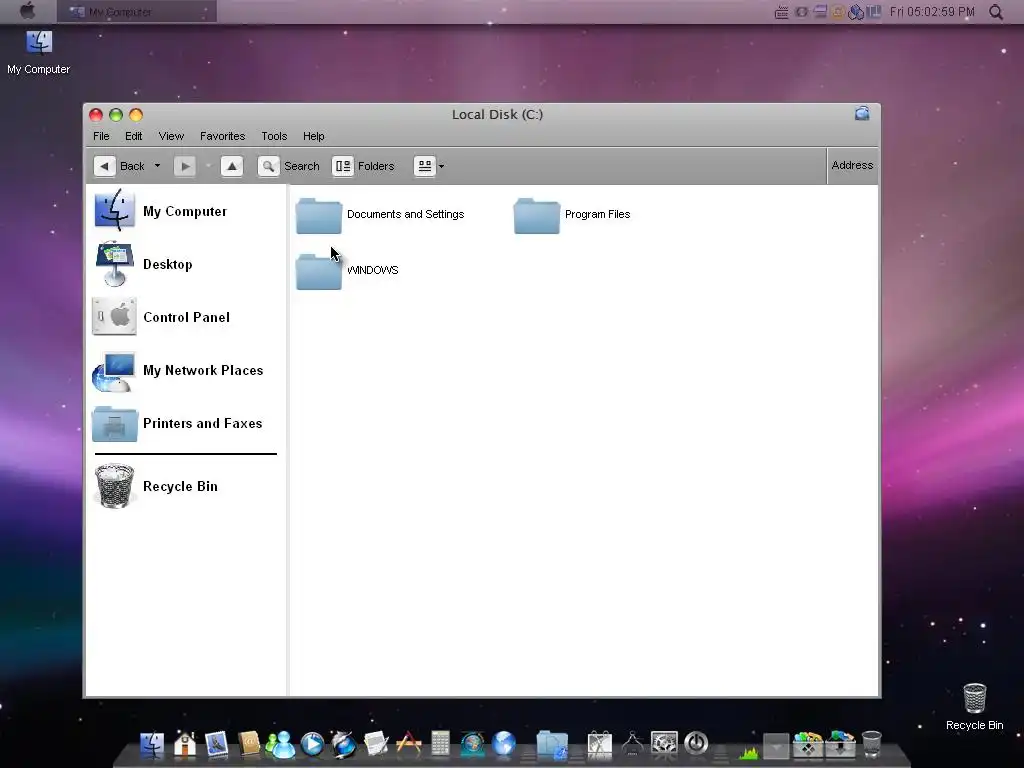Click the blue globe icon in dock
The image size is (1024, 768).
pyautogui.click(x=504, y=744)
